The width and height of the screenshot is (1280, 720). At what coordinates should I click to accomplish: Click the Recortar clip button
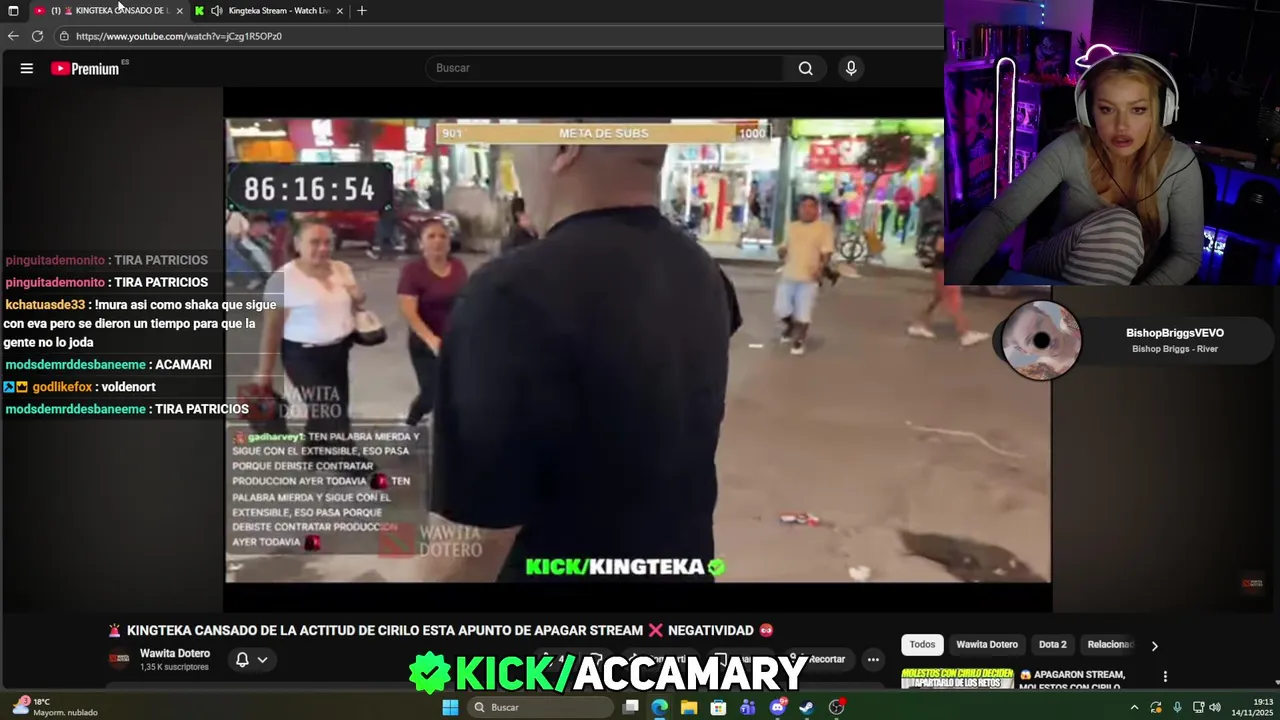818,660
